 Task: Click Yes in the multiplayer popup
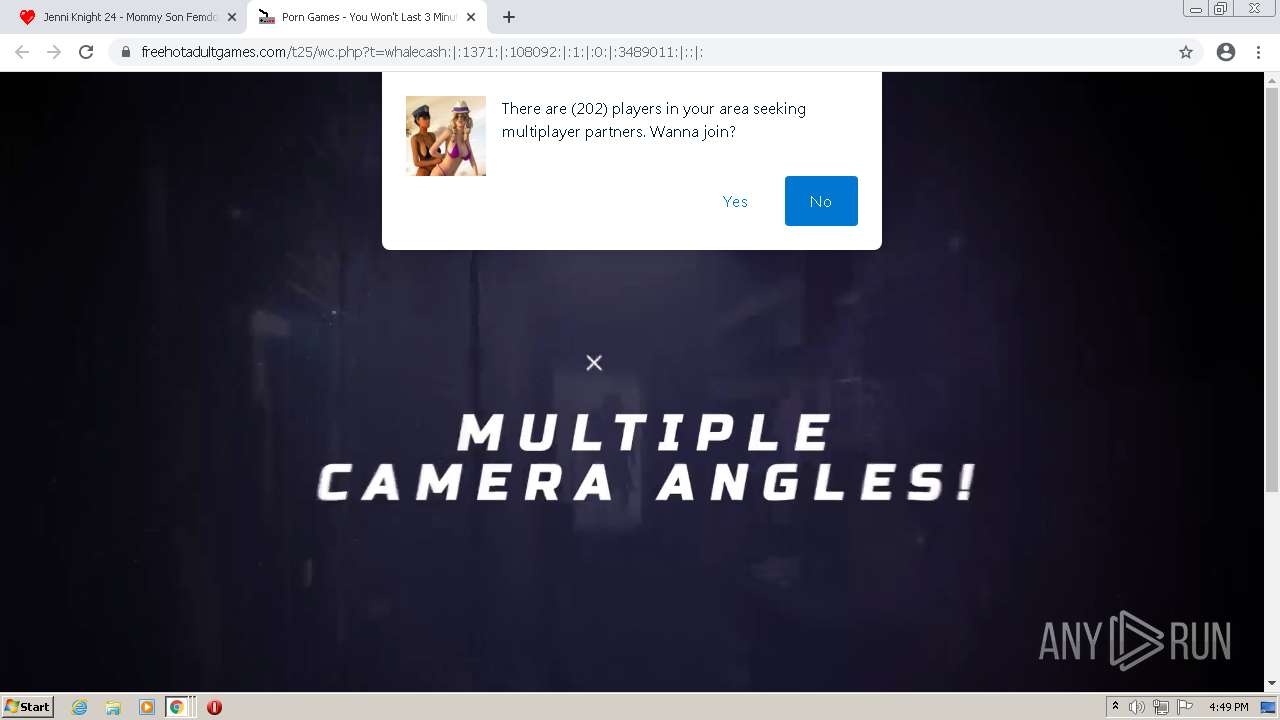pos(735,201)
